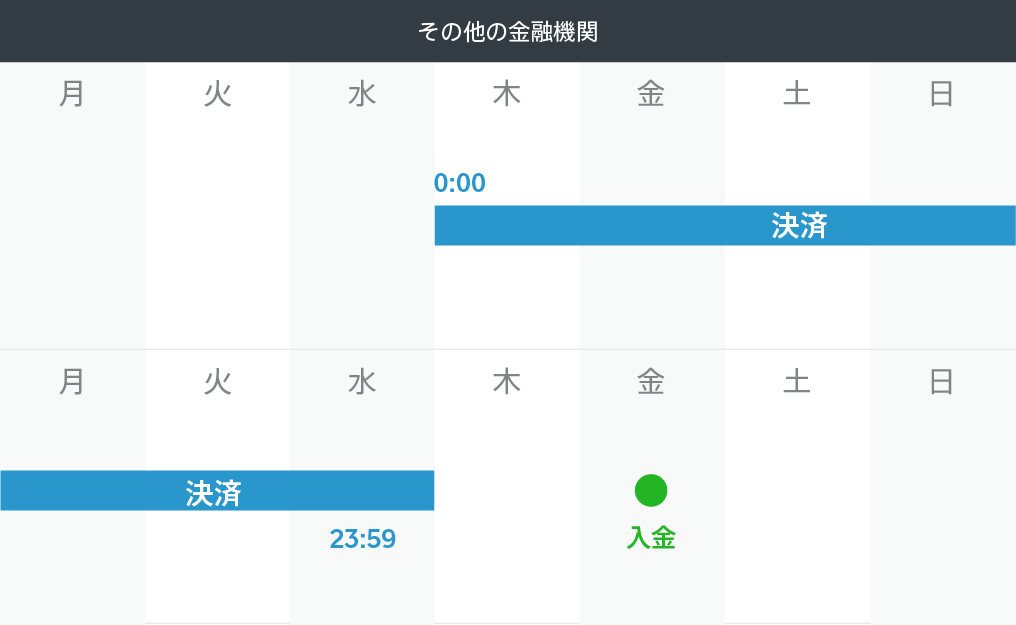Select 日 in the second week row
The image size is (1016, 625).
pos(942,381)
